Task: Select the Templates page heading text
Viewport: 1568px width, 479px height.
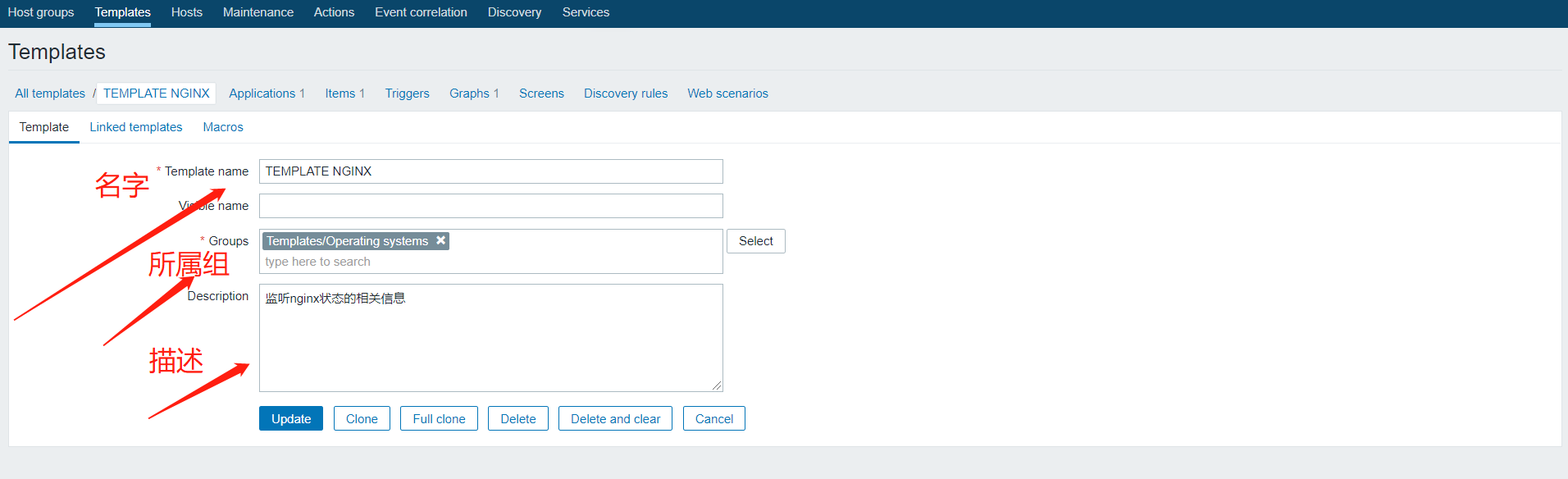Action: coord(57,52)
